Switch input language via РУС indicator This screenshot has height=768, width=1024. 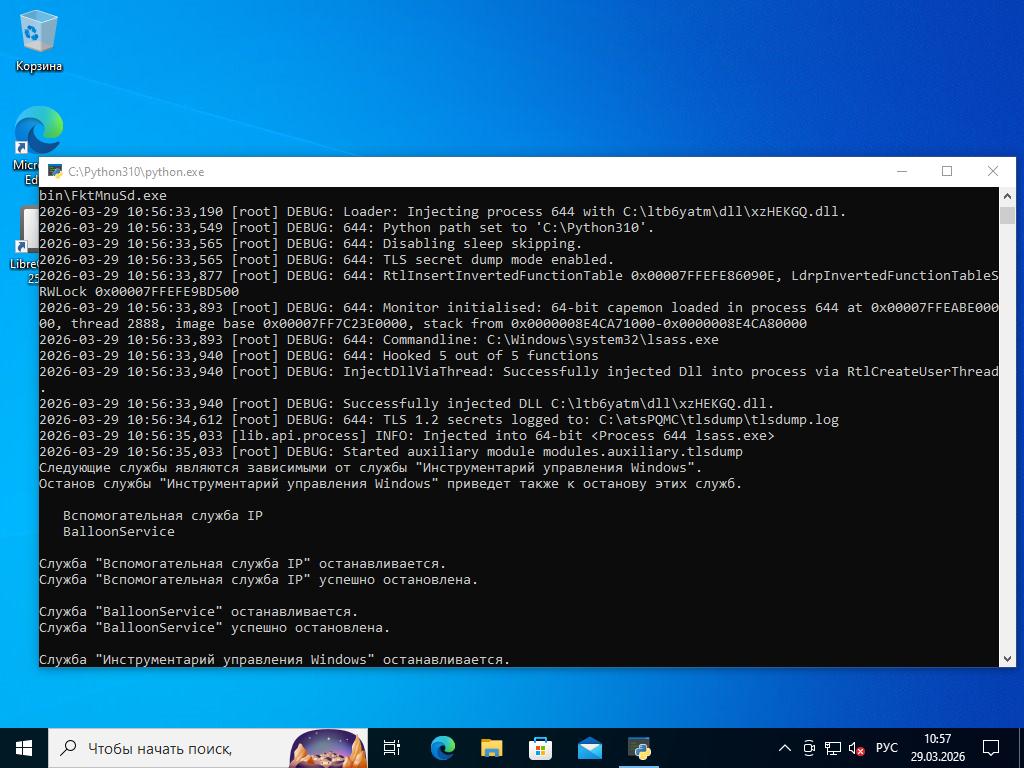click(x=886, y=748)
